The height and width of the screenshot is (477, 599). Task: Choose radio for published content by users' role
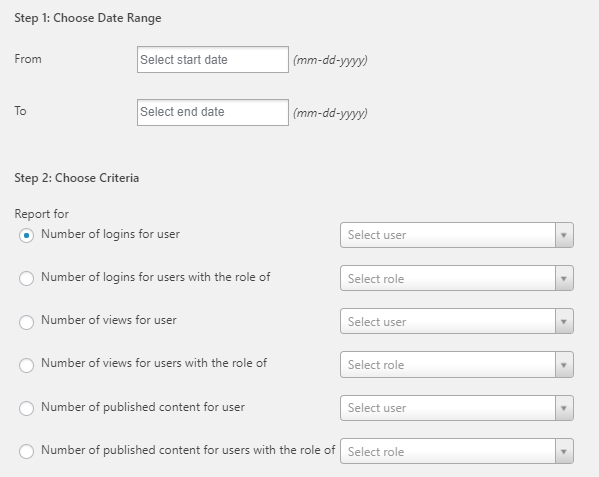click(26, 451)
